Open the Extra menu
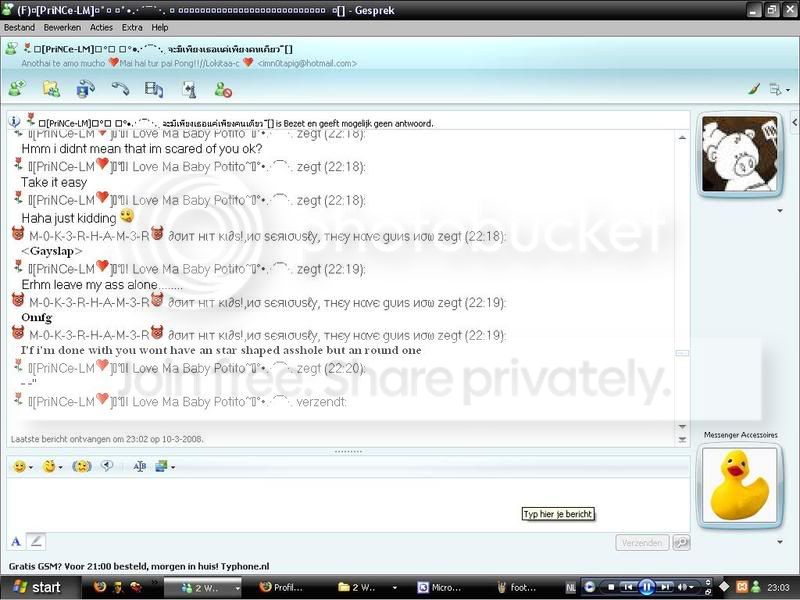Viewport: 800px width, 600px height. (x=132, y=28)
